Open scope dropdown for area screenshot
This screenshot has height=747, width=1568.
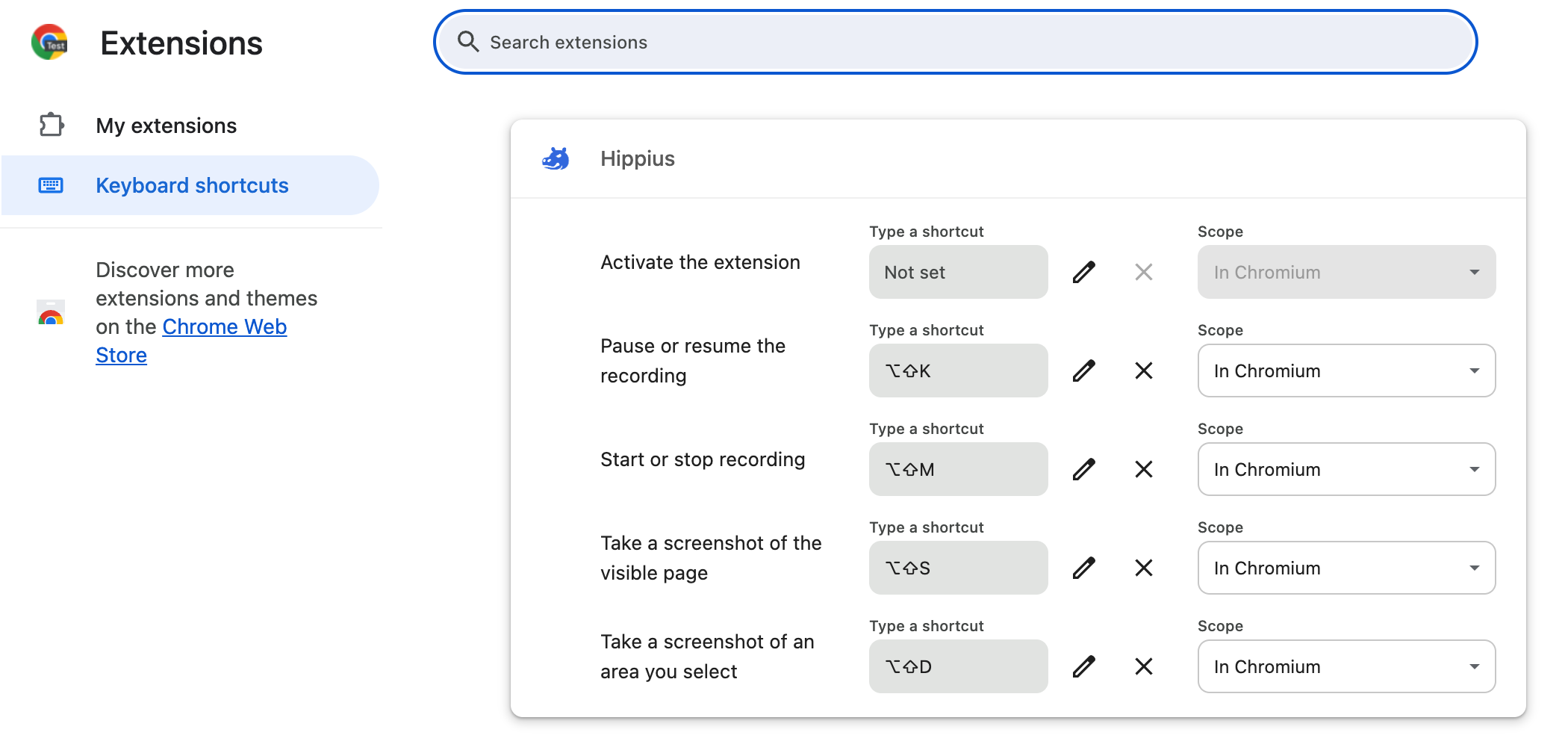point(1346,666)
